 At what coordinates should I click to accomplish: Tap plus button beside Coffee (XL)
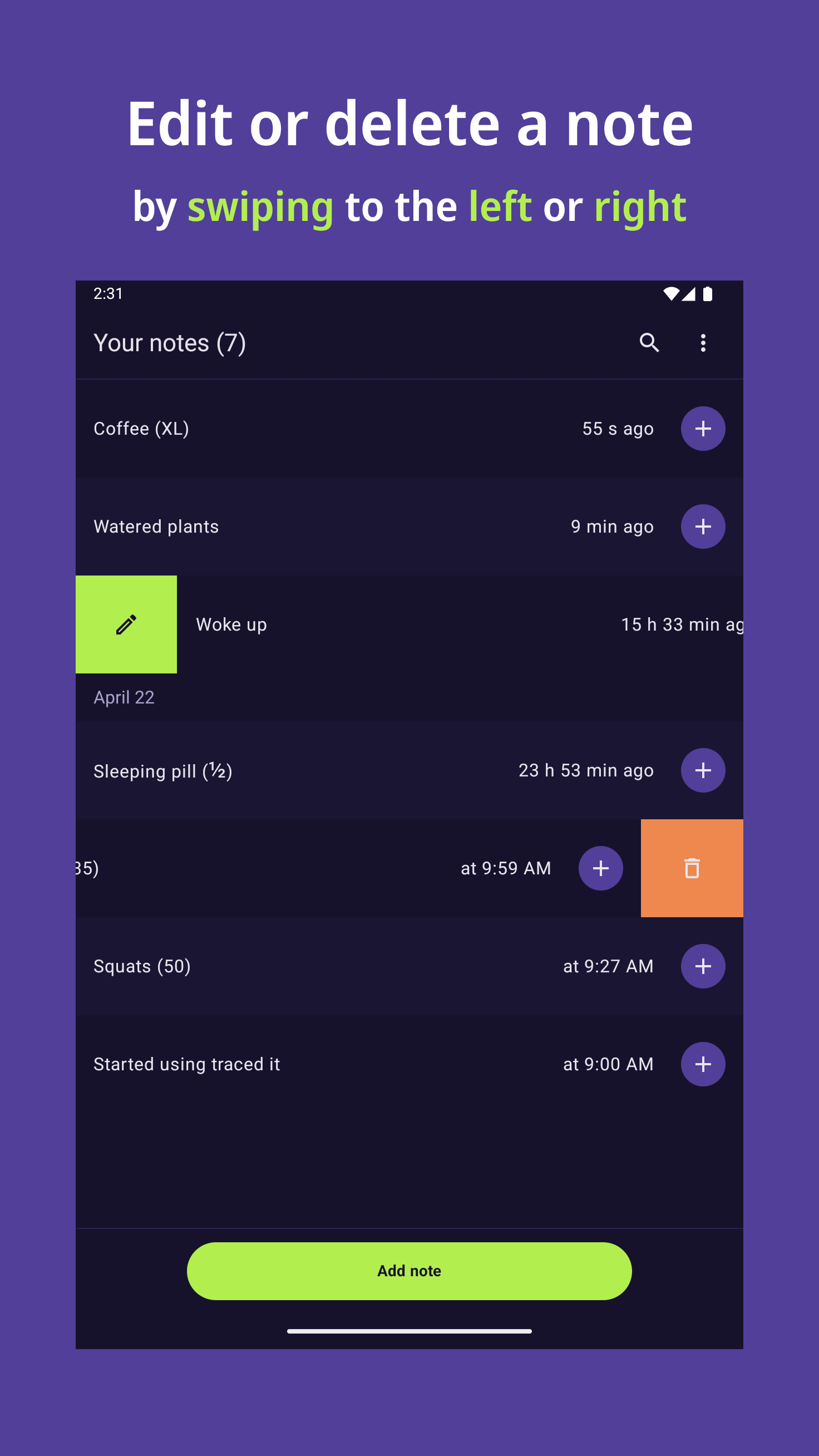tap(703, 429)
